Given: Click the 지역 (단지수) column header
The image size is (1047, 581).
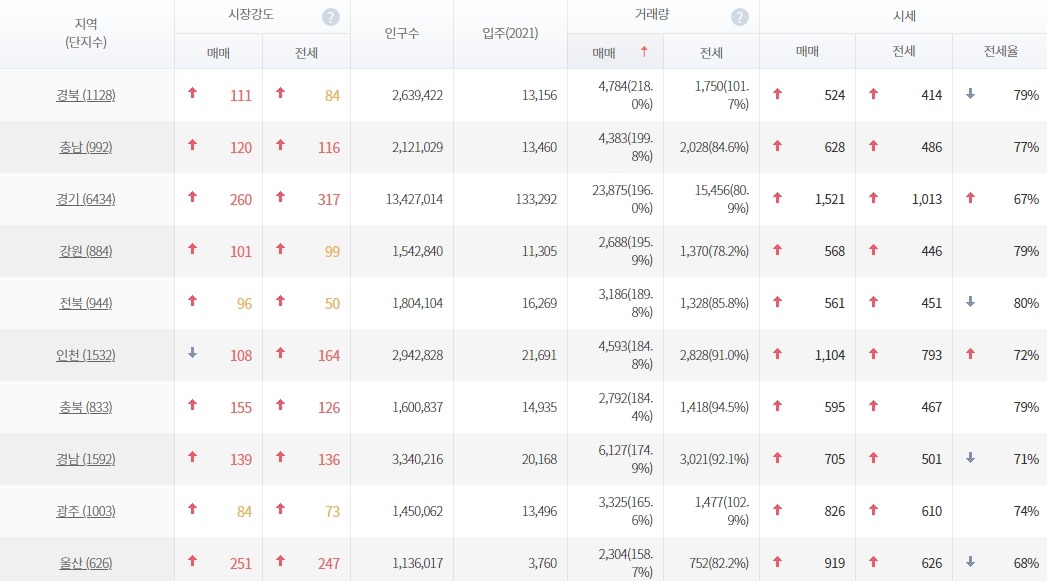Looking at the screenshot, I should (x=86, y=33).
